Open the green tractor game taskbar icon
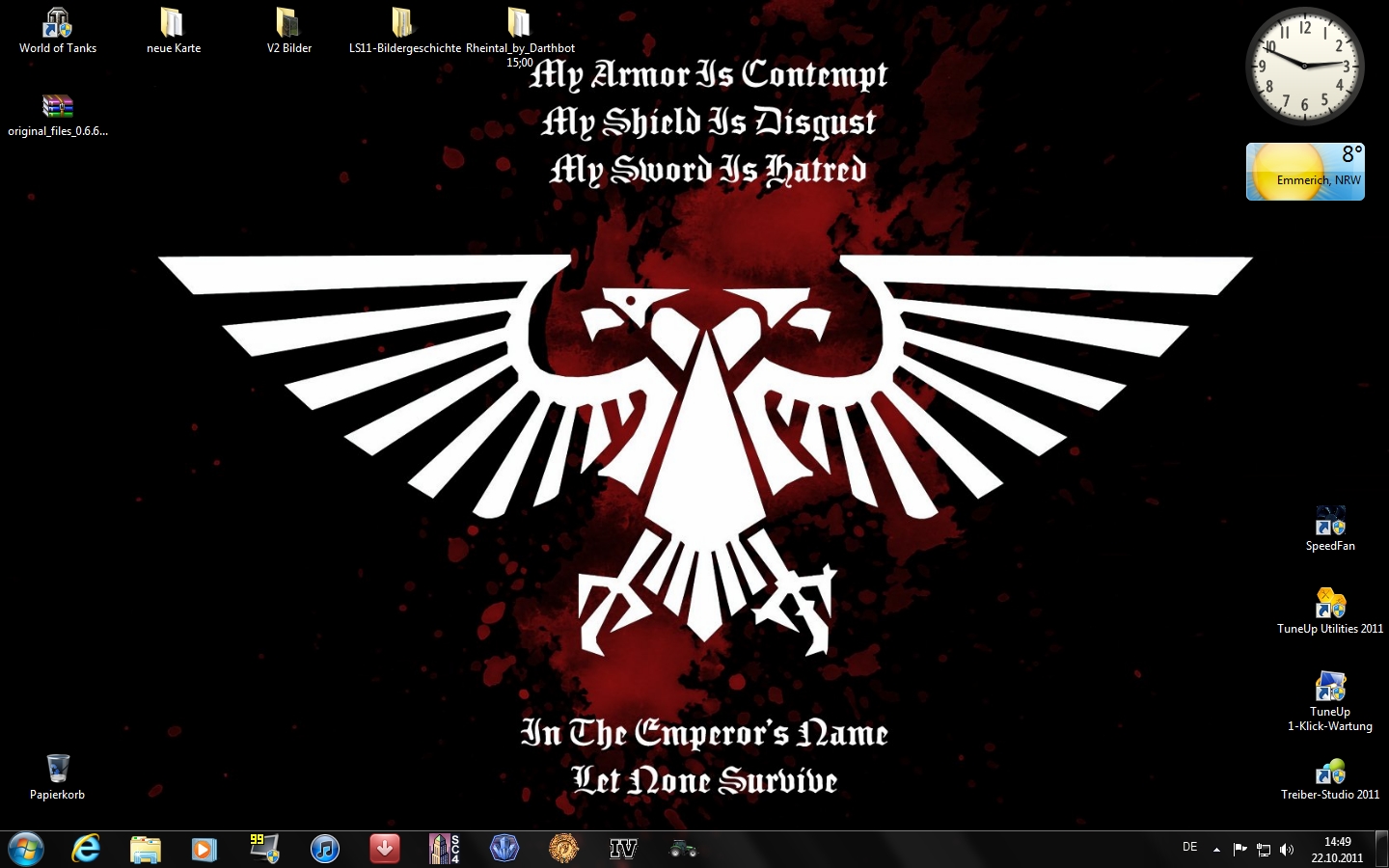1389x868 pixels. click(683, 849)
